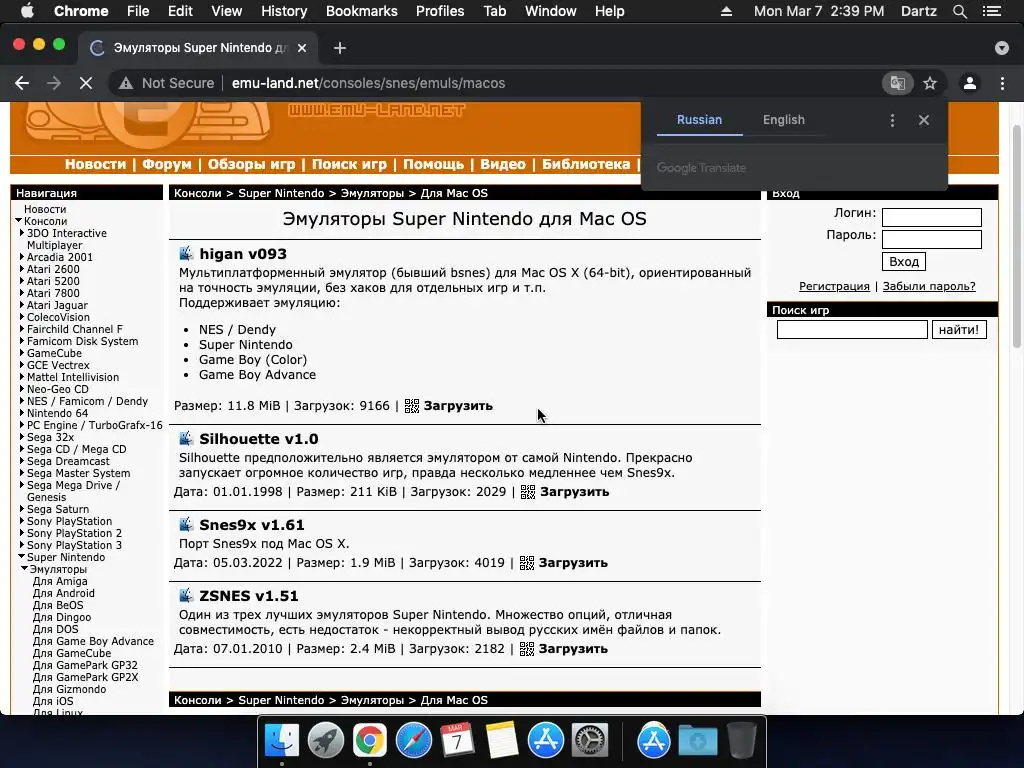Download higan via Загрузить link
The width and height of the screenshot is (1024, 768).
click(458, 406)
